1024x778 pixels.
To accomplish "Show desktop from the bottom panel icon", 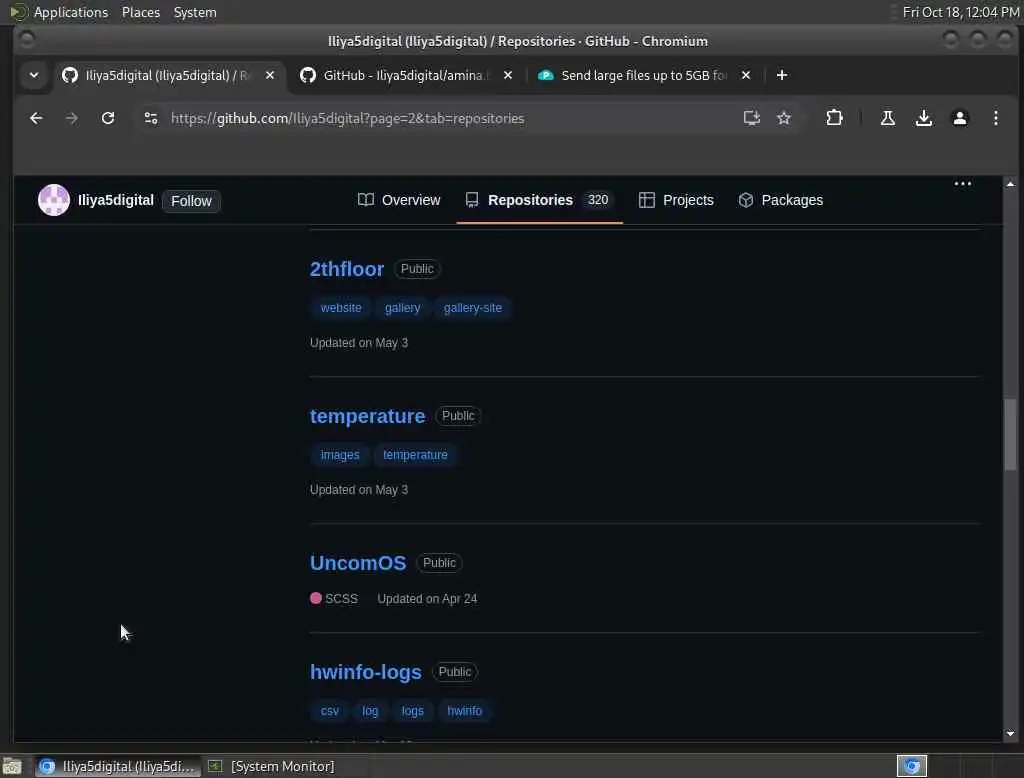I will tap(12, 766).
